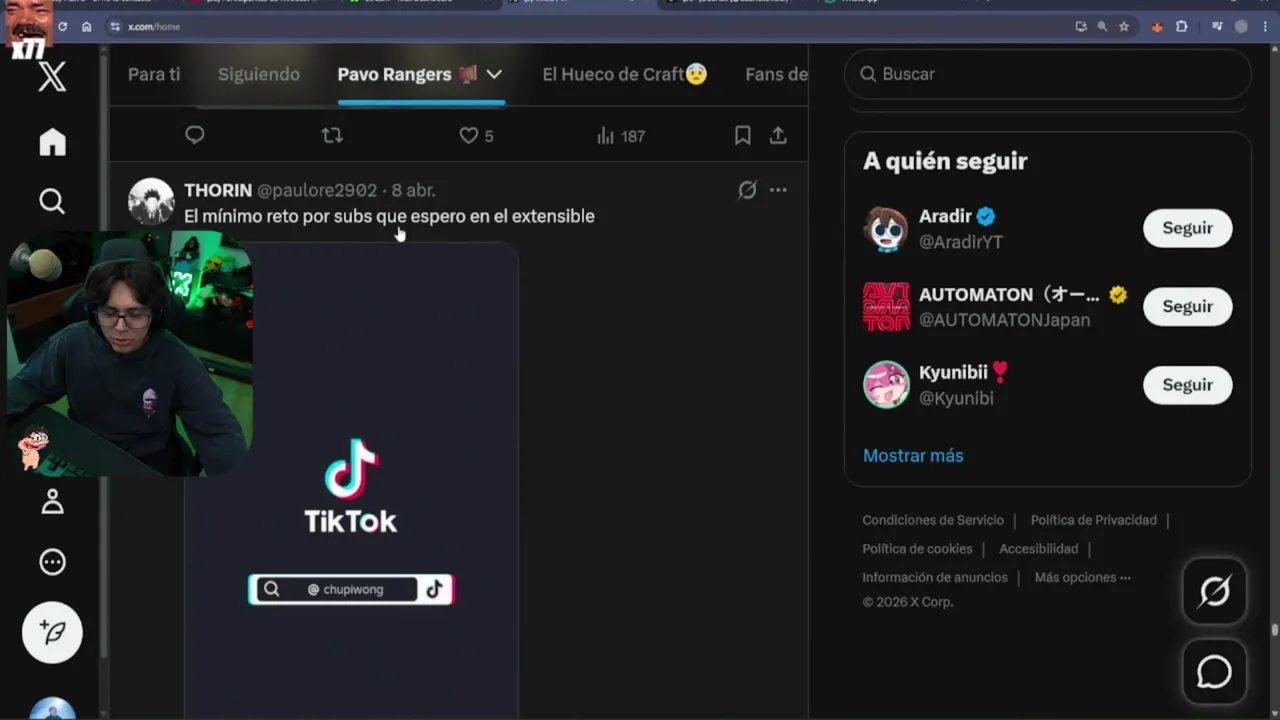Click the page vertical scrollbar thumb
1280x720 pixels.
1274,630
